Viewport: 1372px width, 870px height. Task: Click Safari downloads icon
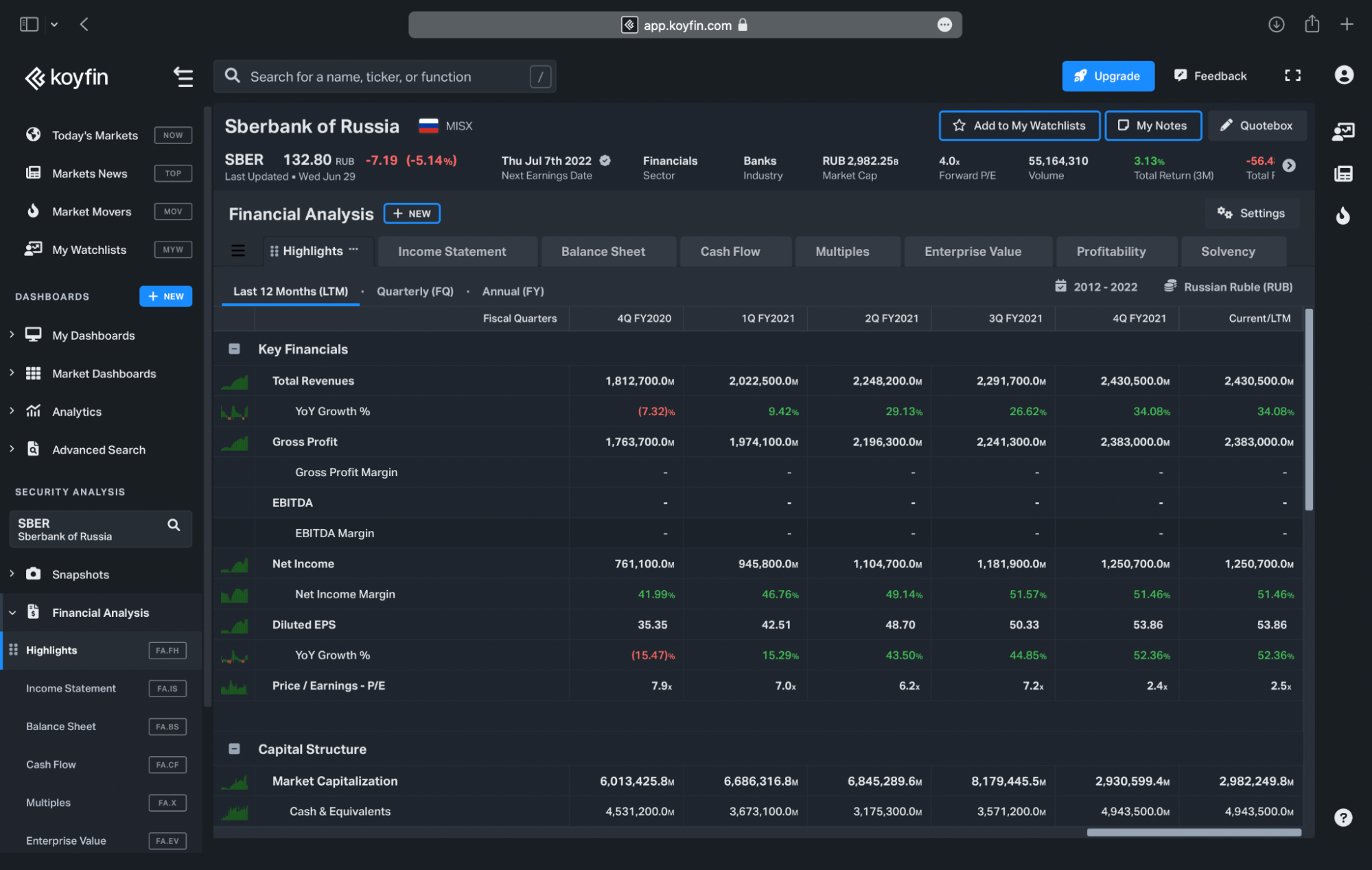coord(1276,25)
